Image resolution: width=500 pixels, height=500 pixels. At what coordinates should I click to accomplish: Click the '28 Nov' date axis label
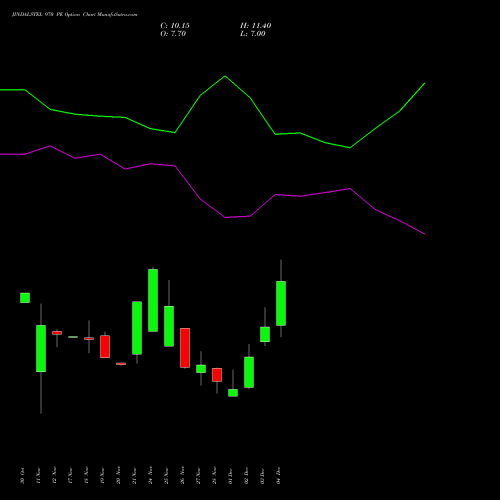pyautogui.click(x=214, y=476)
